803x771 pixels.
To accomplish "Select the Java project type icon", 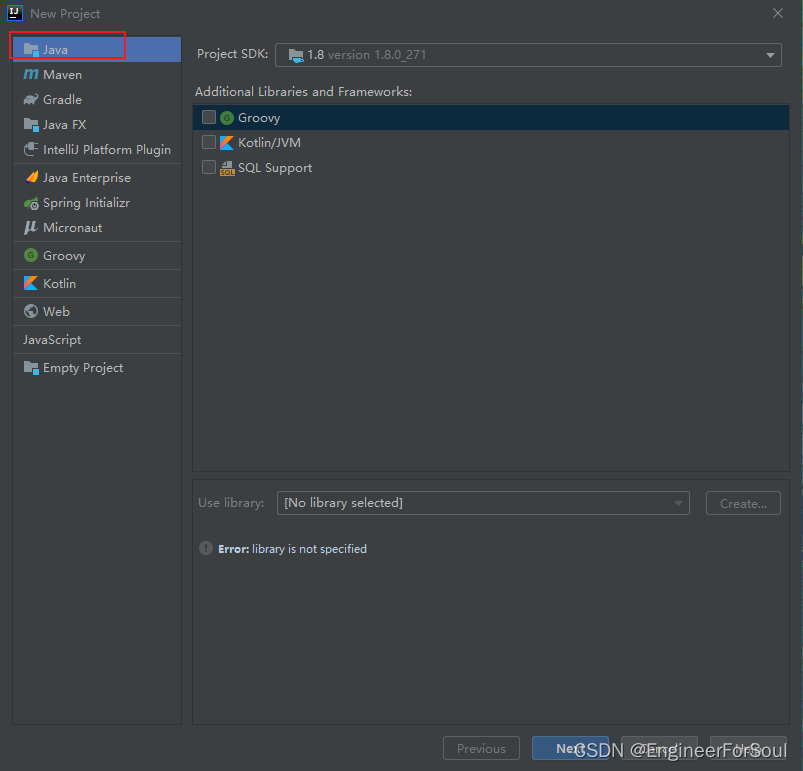I will pos(31,50).
